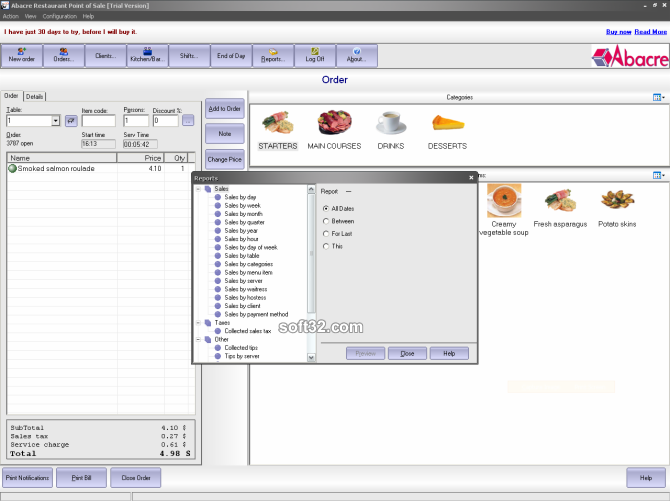Click the discount ellipsis button
Screen dimensions: 670x501
point(188,121)
